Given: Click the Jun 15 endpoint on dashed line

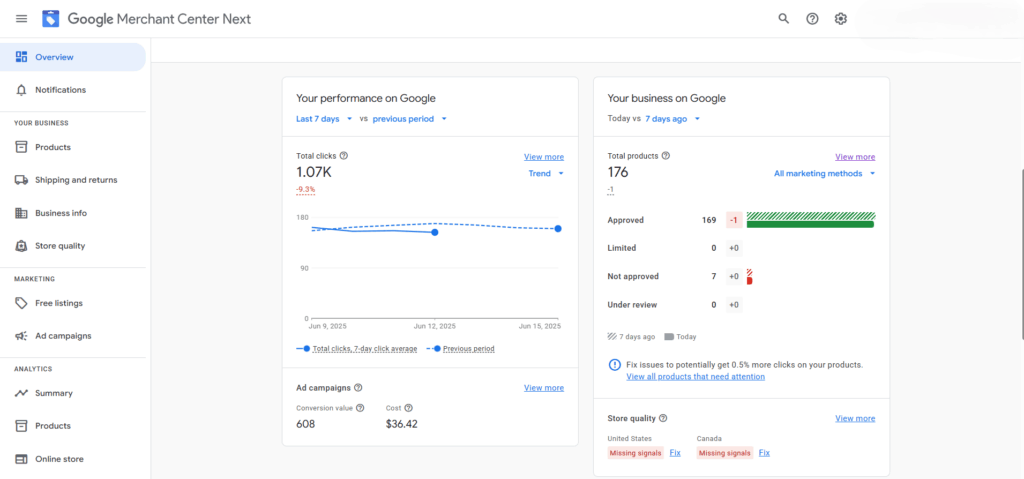Looking at the screenshot, I should [558, 229].
